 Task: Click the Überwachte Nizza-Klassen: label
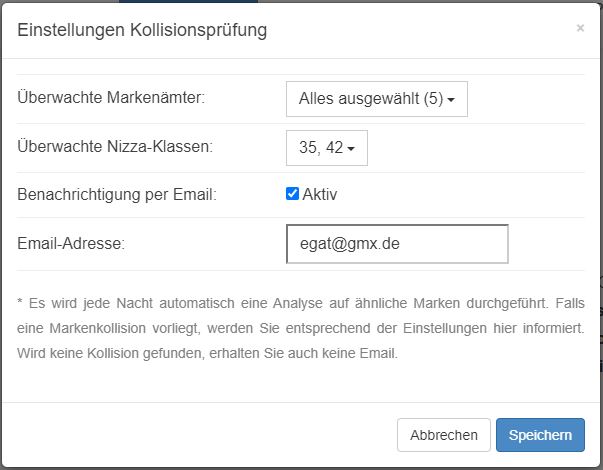click(x=115, y=147)
